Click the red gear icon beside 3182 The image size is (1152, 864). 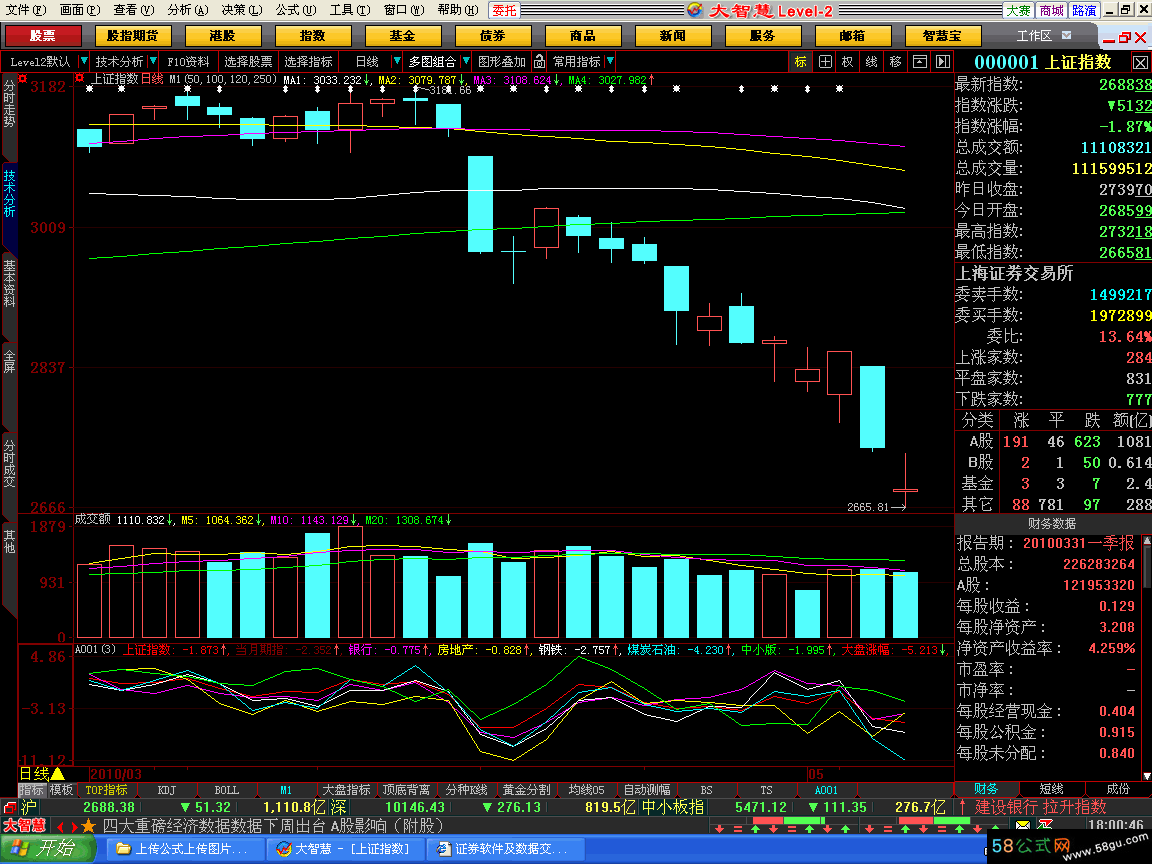[x=24, y=79]
